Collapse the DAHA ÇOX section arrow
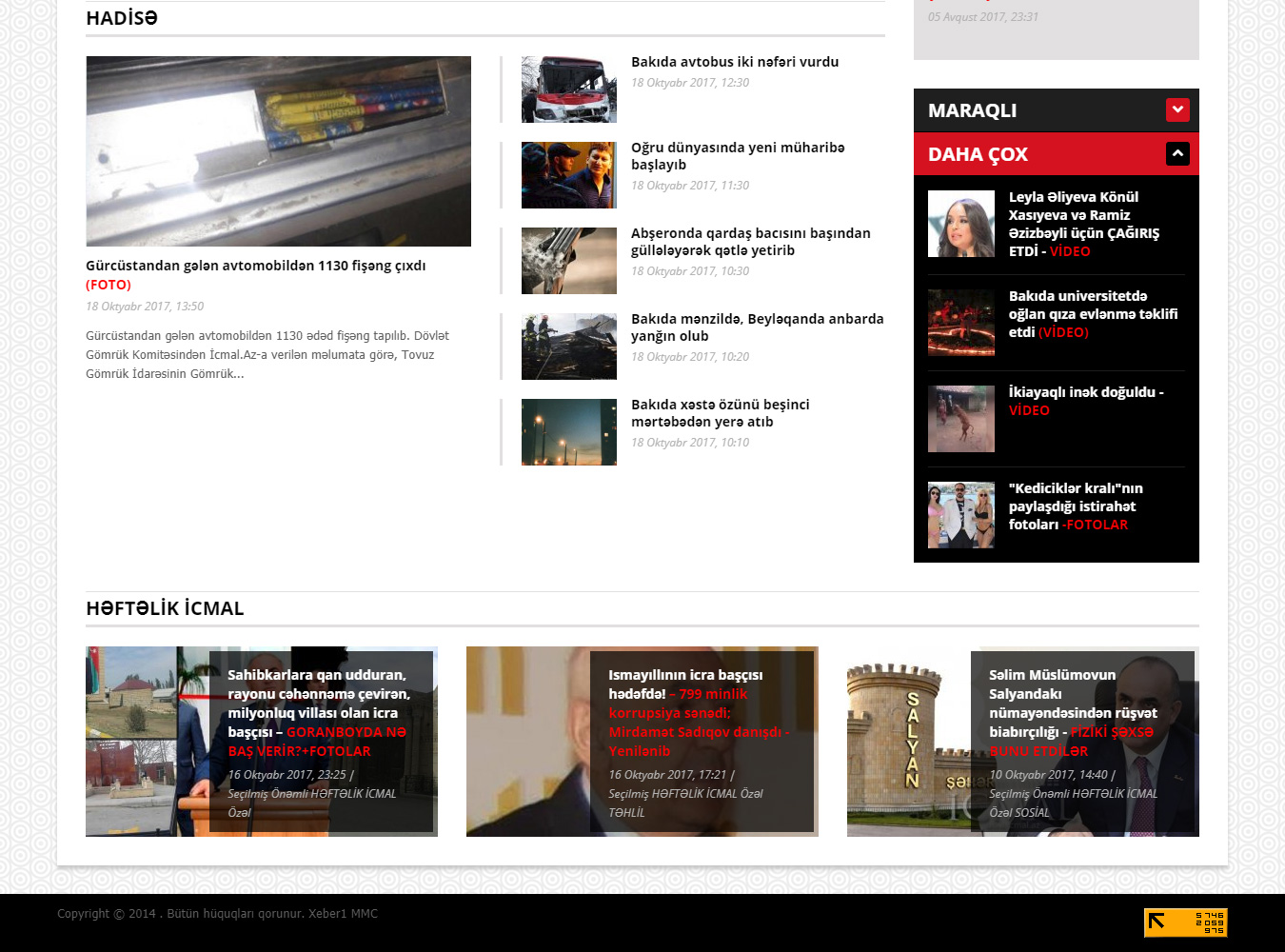Screen dimensions: 1285x952 click(x=1177, y=154)
